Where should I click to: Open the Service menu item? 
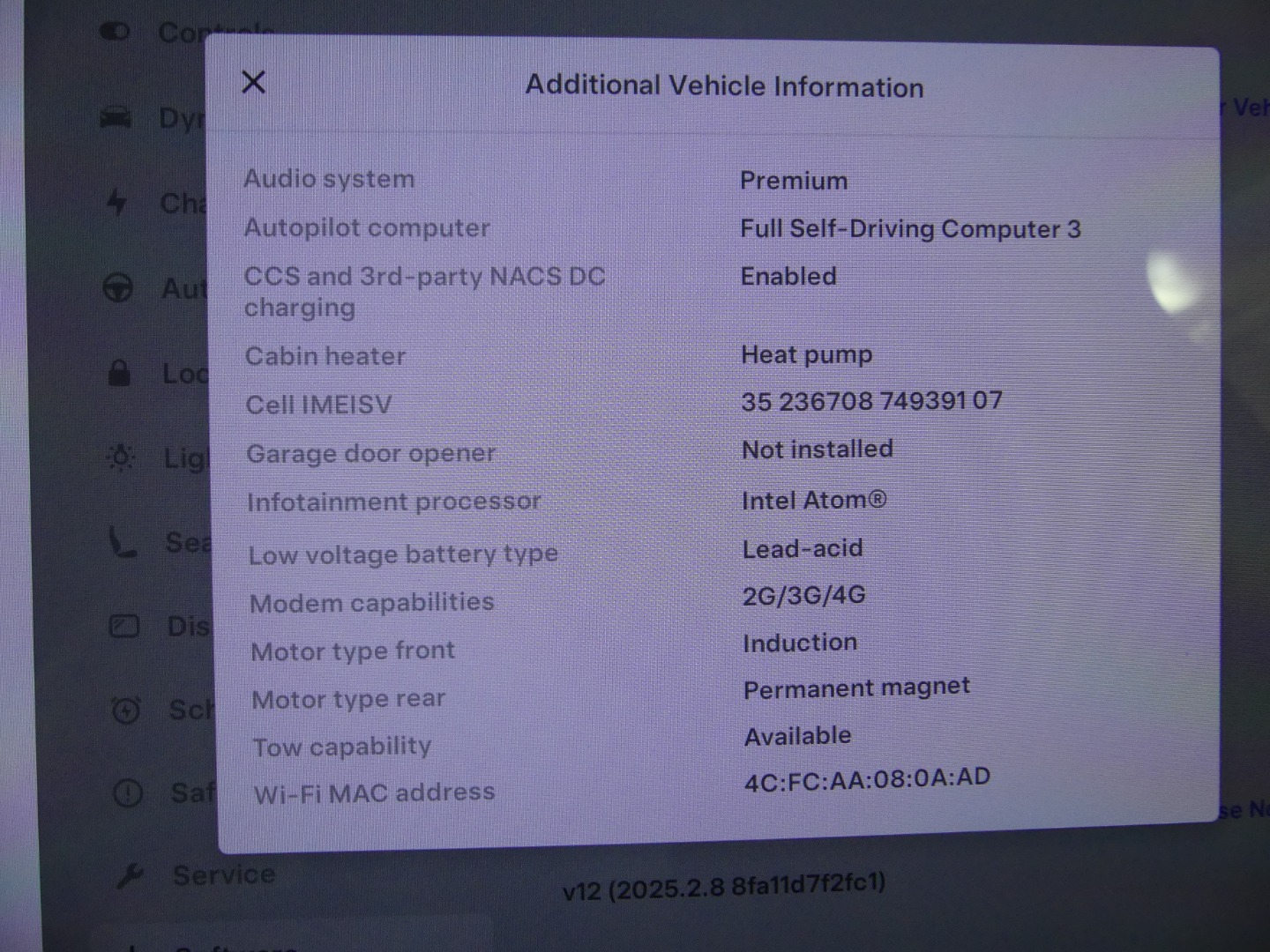click(224, 874)
